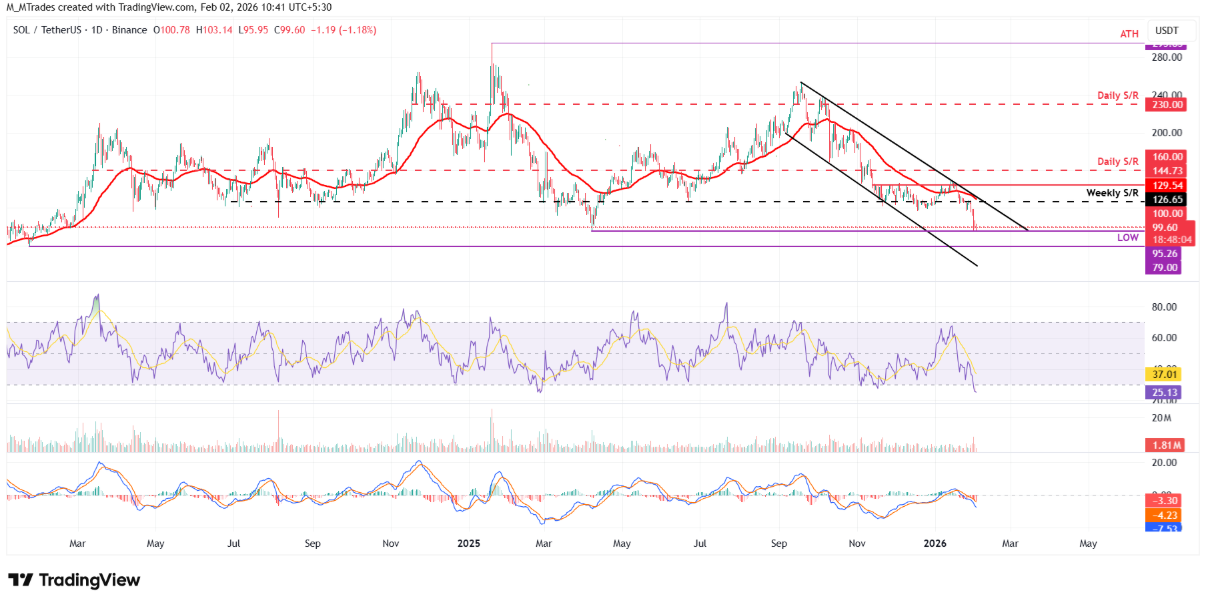Click the 99.60 current price label
This screenshot has width=1206, height=601.
click(1168, 228)
